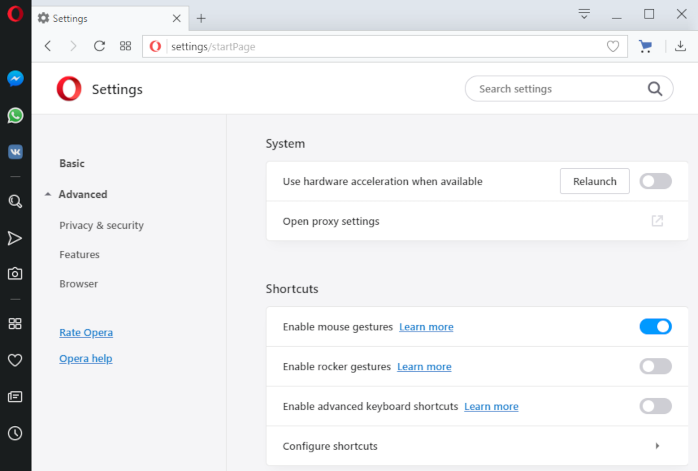Disable the mouse gestures toggle
Viewport: 698px width, 471px height.
click(655, 326)
